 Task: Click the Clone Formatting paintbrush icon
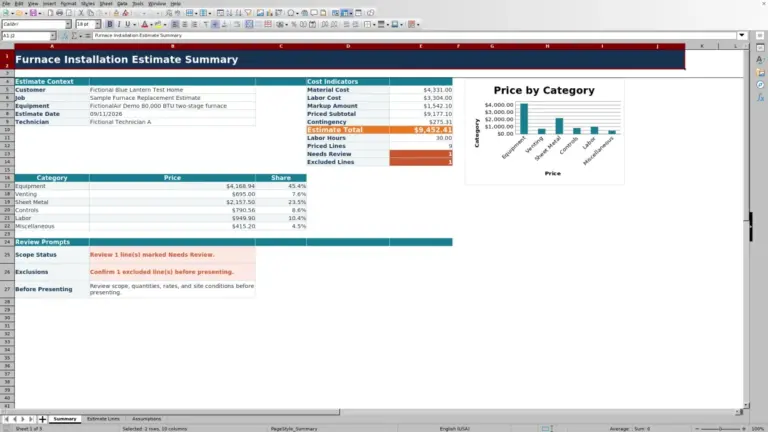pos(116,13)
